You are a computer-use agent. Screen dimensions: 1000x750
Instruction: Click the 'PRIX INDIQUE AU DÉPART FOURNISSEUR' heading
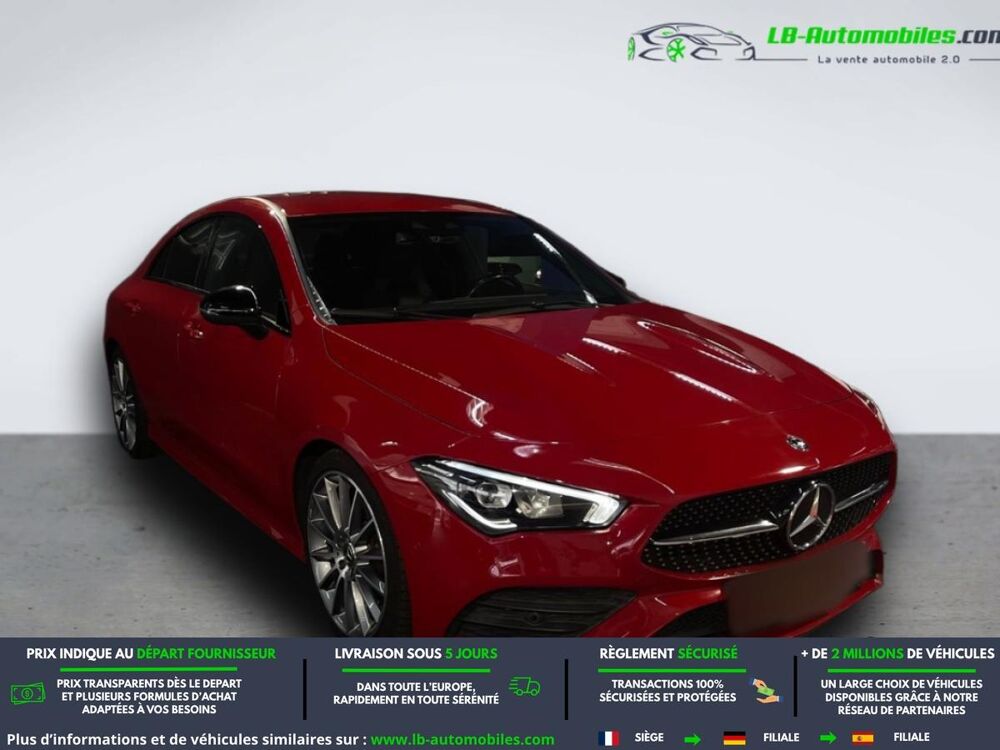pyautogui.click(x=151, y=654)
